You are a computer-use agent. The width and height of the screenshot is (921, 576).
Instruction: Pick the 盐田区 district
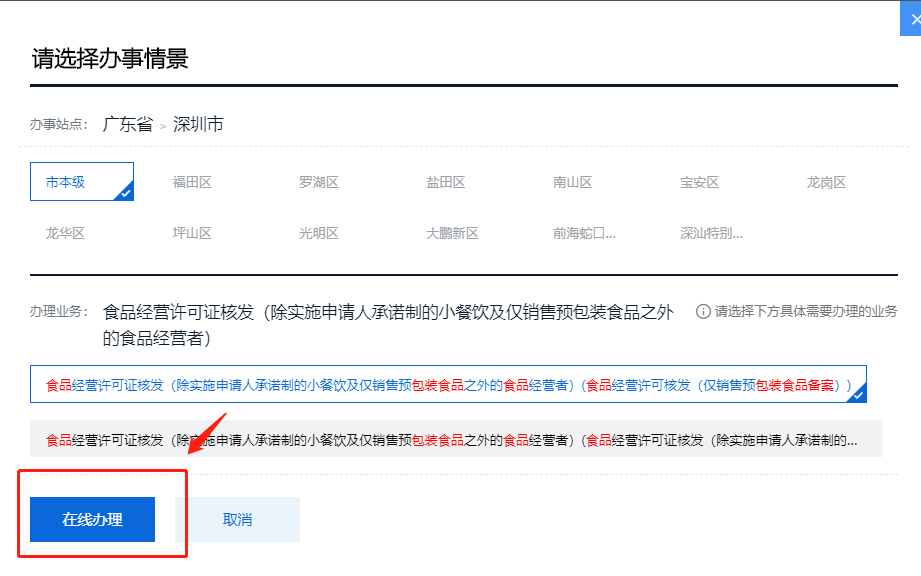pyautogui.click(x=446, y=182)
